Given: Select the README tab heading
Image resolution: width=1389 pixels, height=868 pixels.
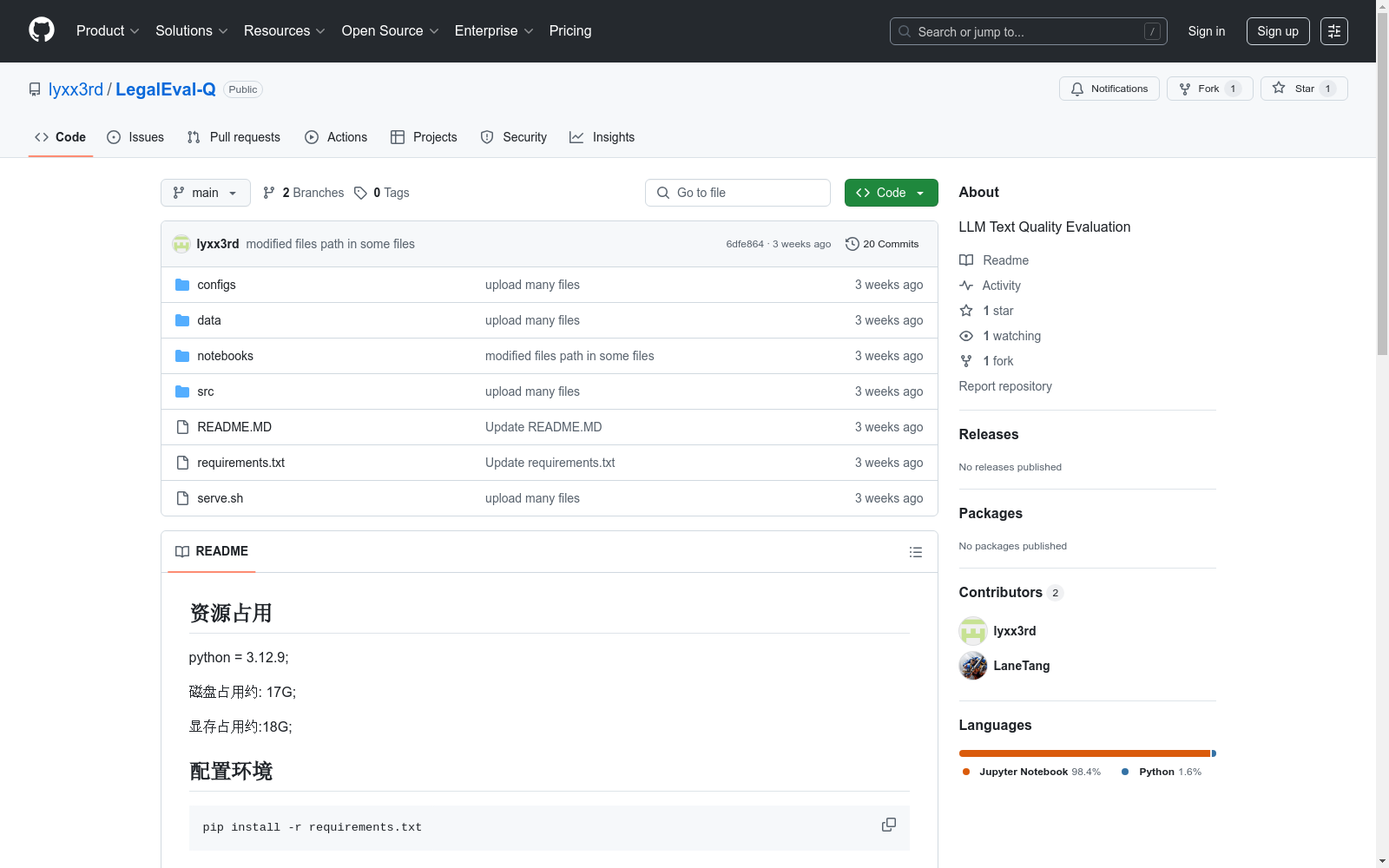Looking at the screenshot, I should [x=212, y=551].
